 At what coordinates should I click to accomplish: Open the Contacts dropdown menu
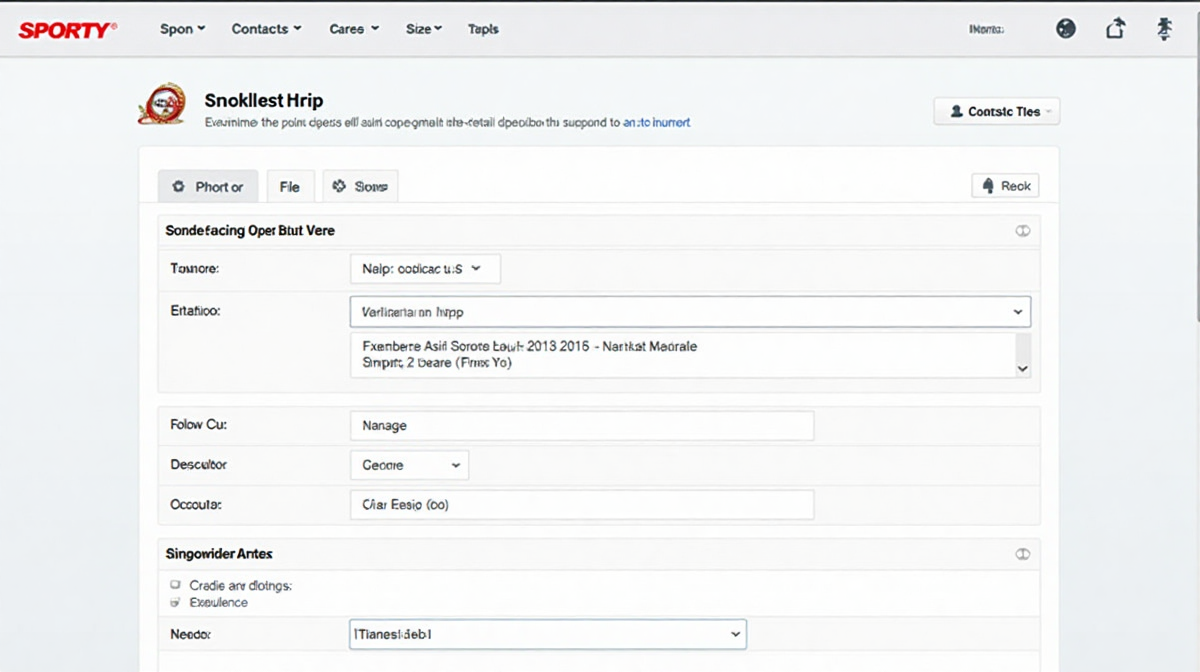(x=266, y=29)
